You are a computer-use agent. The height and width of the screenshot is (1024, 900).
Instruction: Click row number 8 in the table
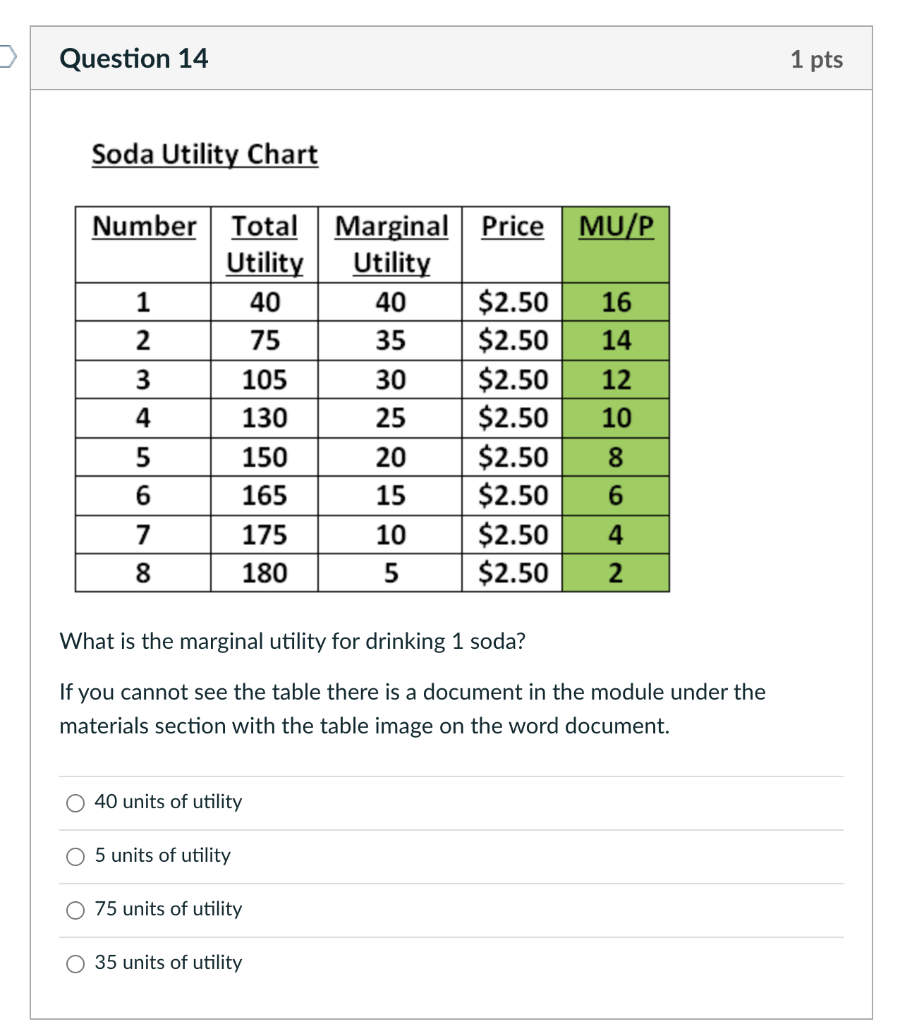click(142, 573)
